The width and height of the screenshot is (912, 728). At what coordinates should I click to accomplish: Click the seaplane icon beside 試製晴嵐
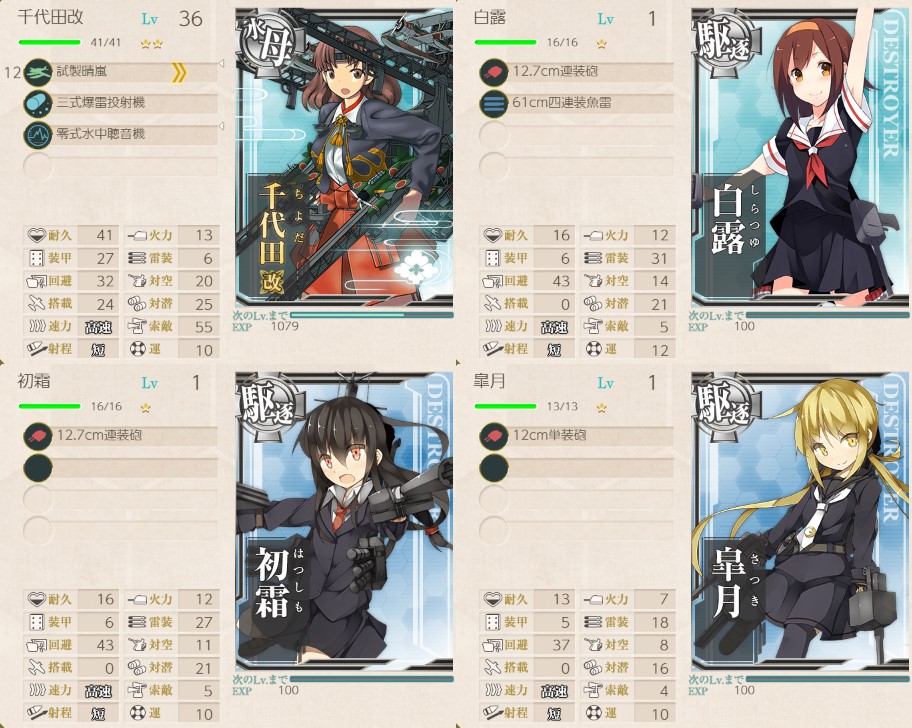click(38, 72)
